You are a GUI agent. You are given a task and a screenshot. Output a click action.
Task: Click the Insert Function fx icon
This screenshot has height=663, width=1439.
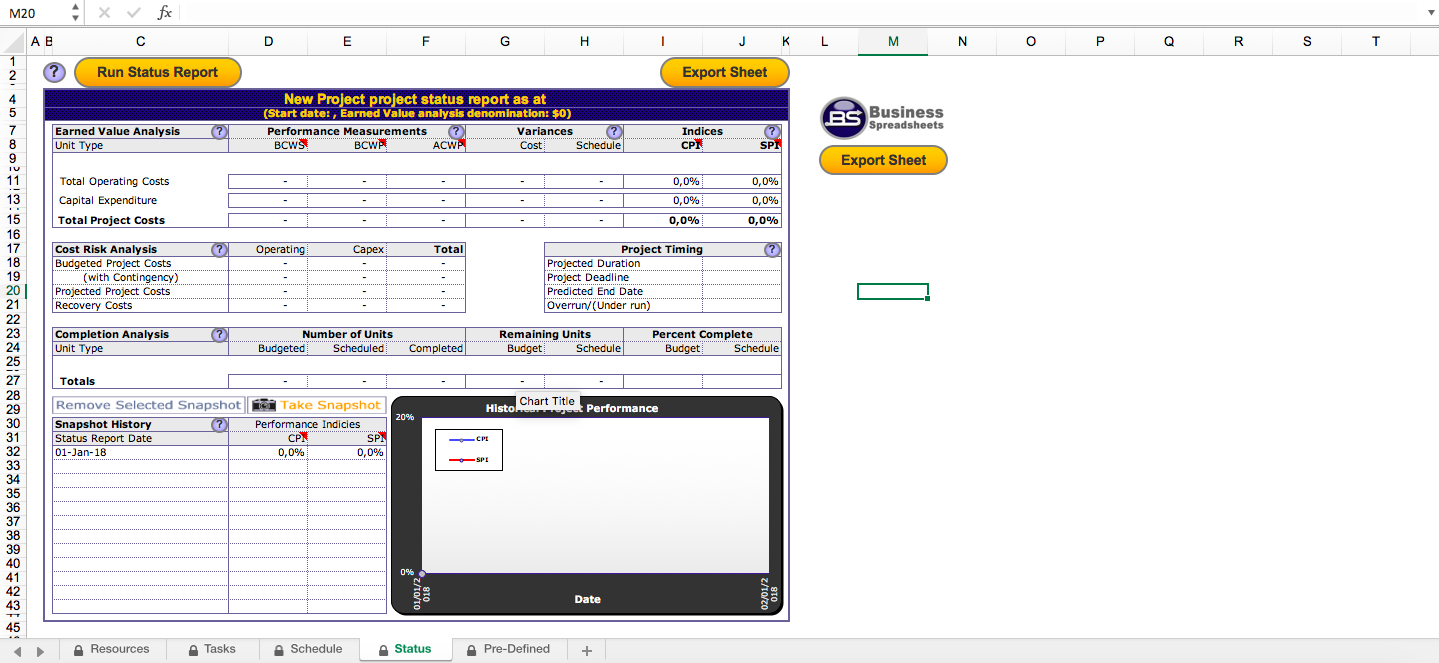click(x=163, y=13)
